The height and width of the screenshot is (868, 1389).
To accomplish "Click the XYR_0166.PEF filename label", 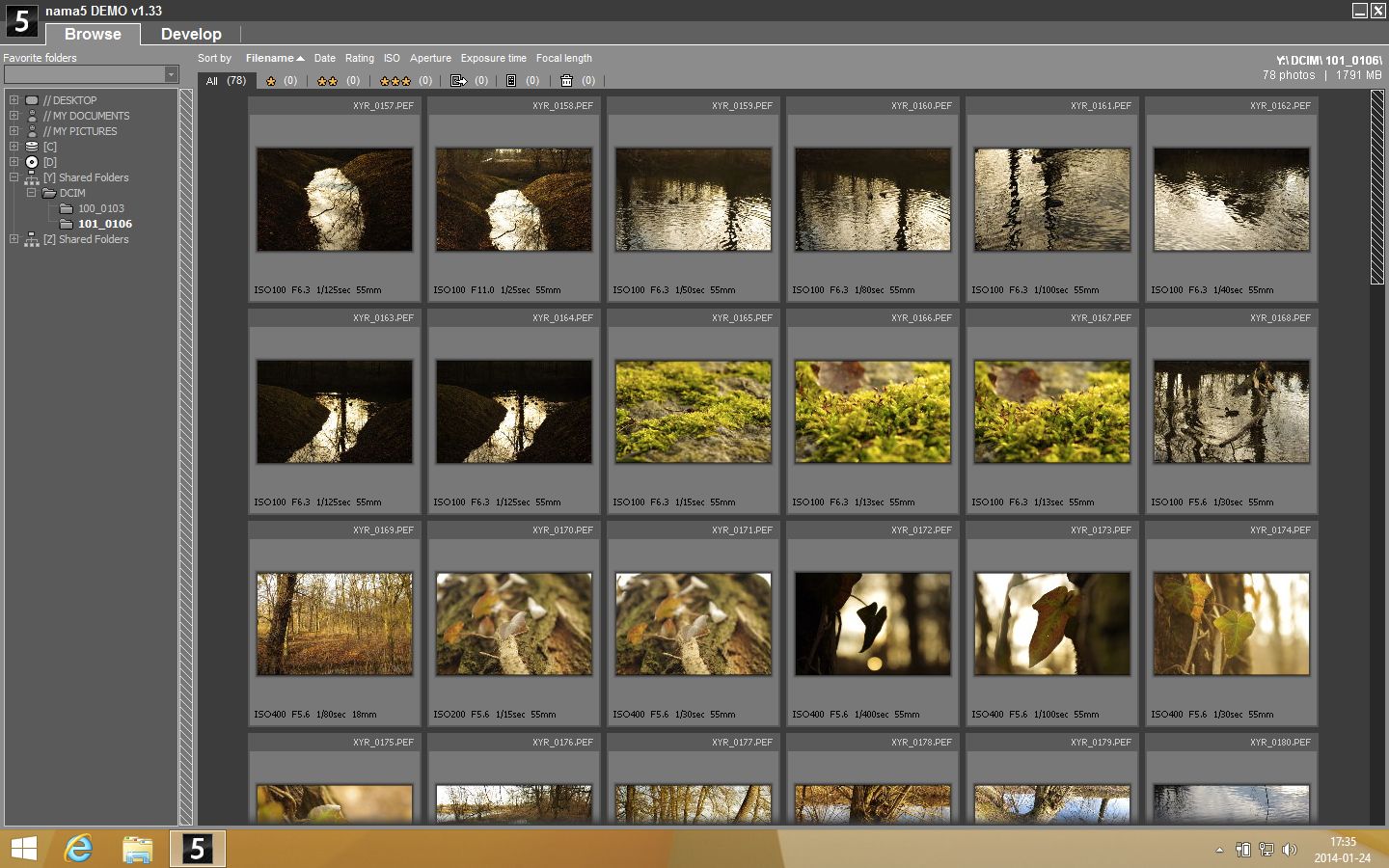I will pos(921,318).
